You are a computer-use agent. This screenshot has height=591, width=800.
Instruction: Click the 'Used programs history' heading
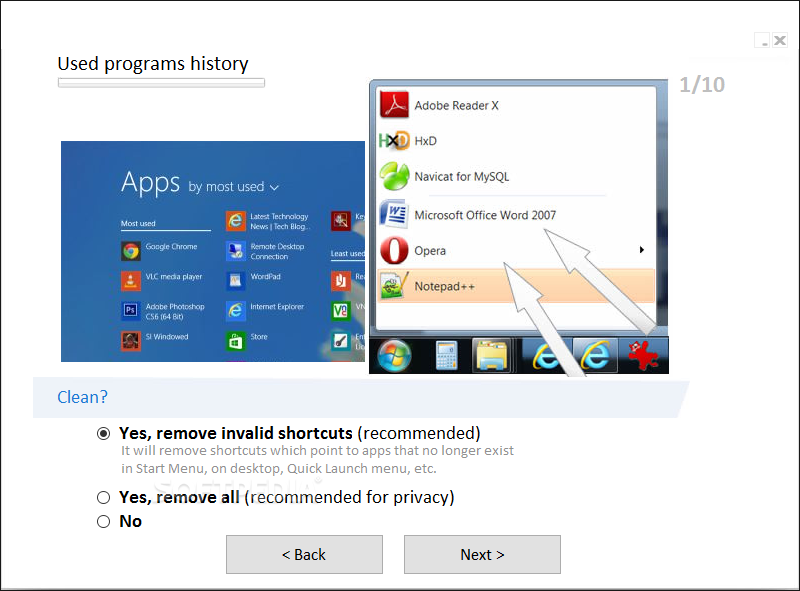[x=153, y=64]
